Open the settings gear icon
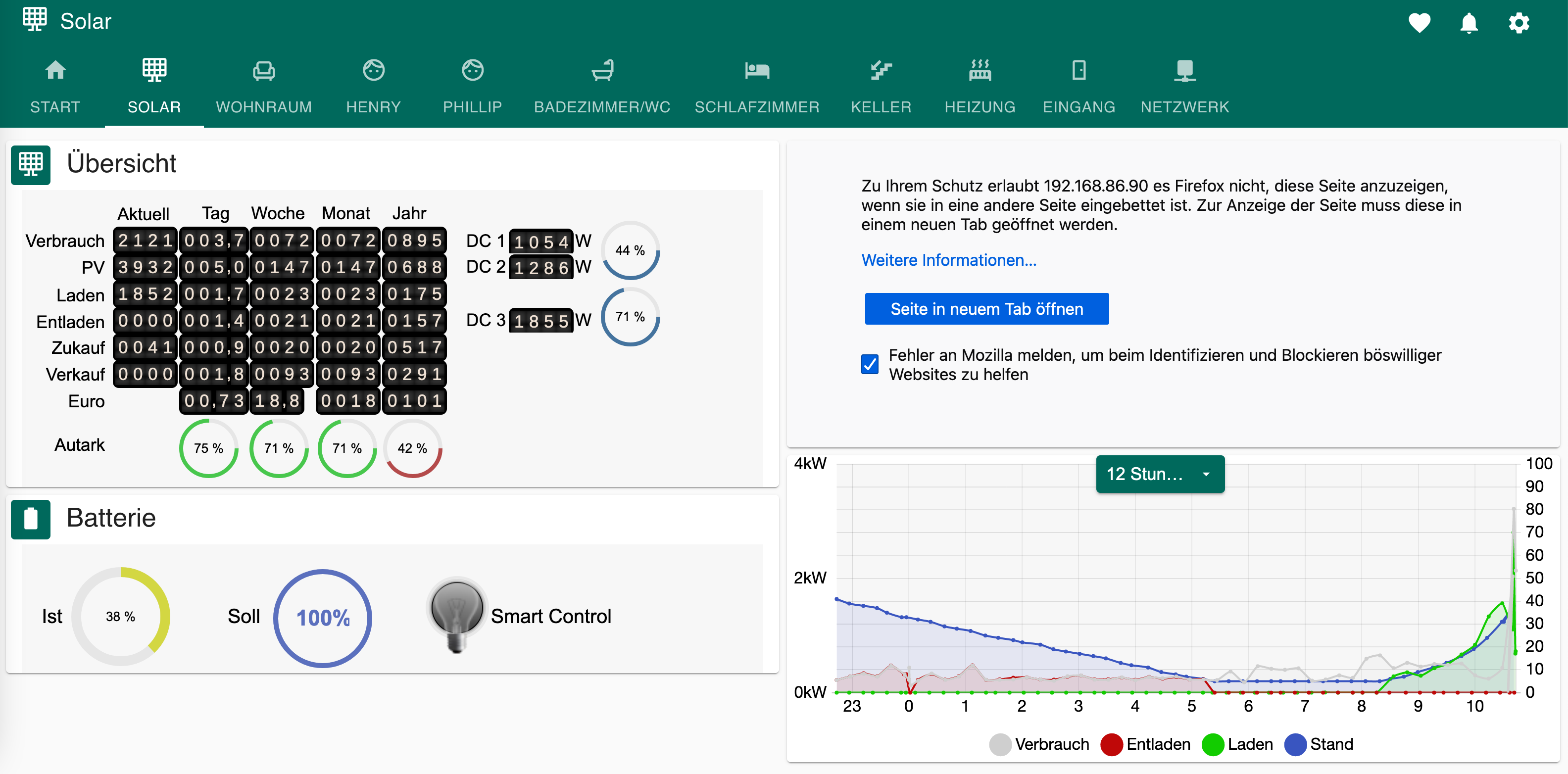The image size is (1568, 774). point(1519,23)
